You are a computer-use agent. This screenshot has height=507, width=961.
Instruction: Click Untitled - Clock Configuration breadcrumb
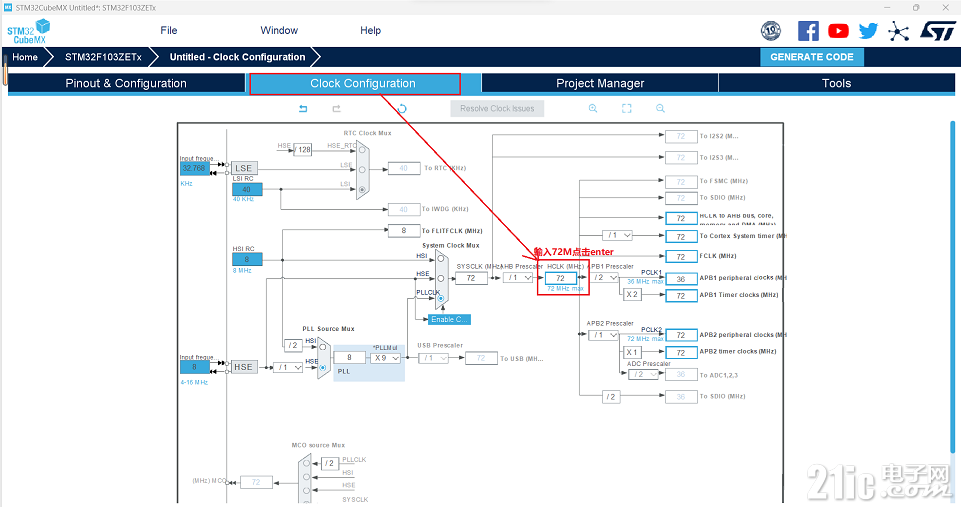tap(237, 57)
